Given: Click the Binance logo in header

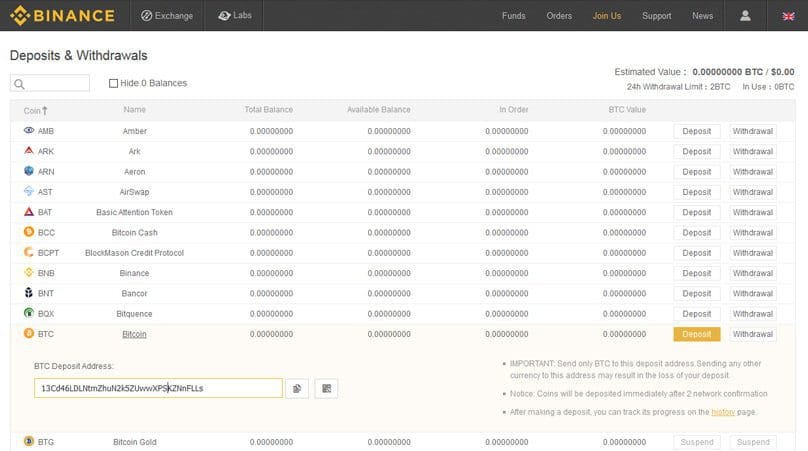Looking at the screenshot, I should point(62,15).
